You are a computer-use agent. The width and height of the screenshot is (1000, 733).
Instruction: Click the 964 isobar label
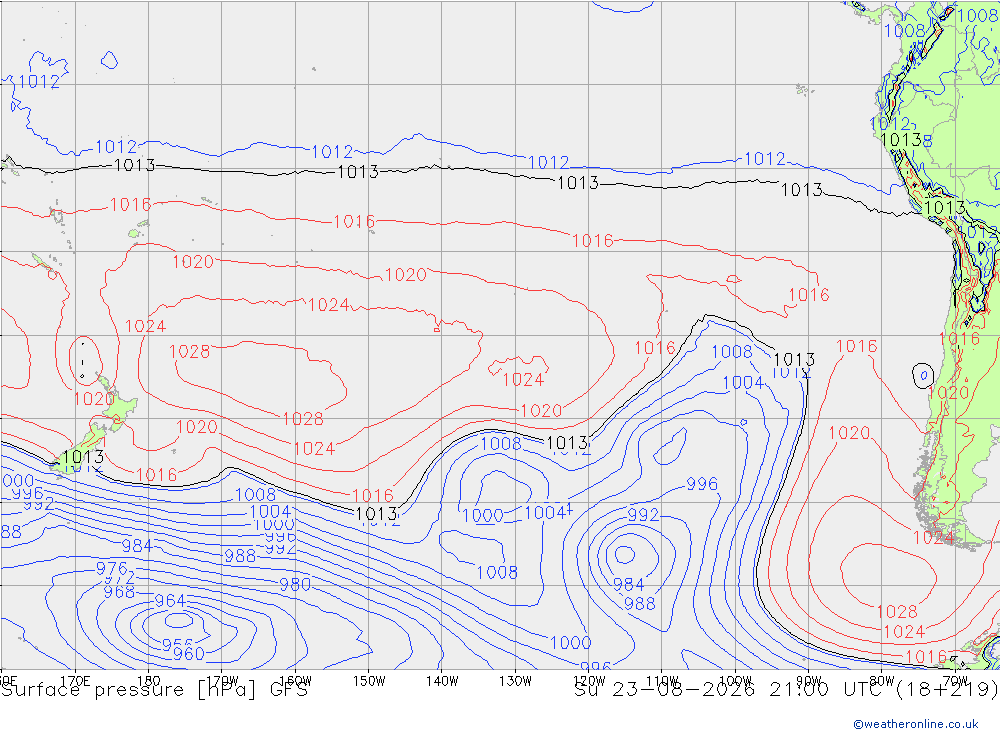170,601
